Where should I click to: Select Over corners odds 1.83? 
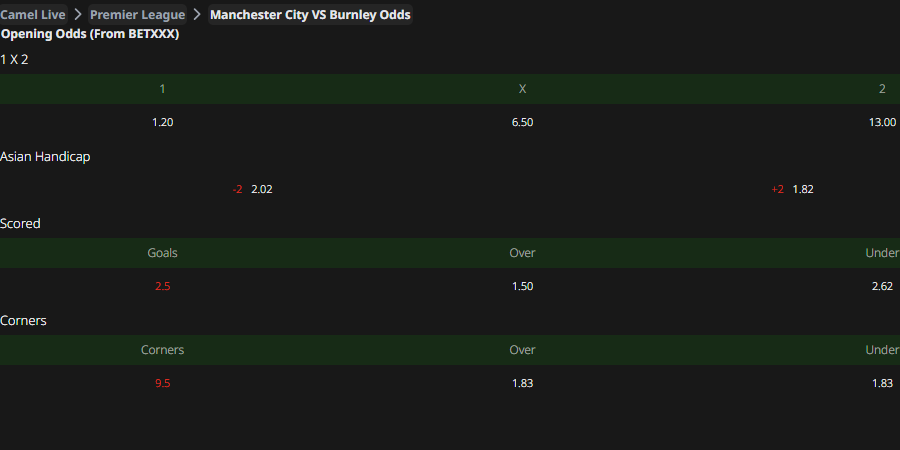point(522,383)
